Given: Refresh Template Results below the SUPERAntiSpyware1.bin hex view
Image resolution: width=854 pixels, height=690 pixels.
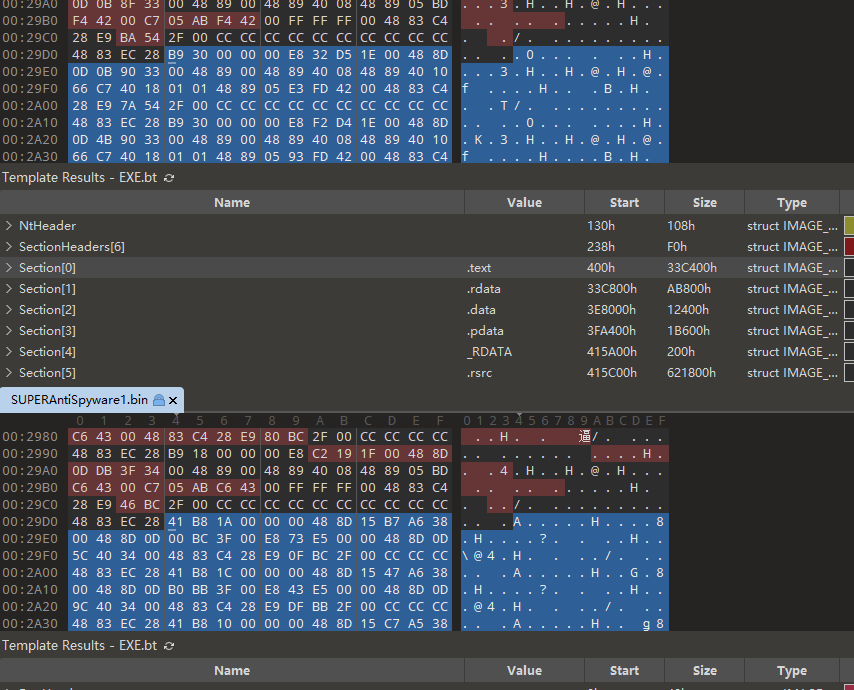Looking at the screenshot, I should click(169, 646).
